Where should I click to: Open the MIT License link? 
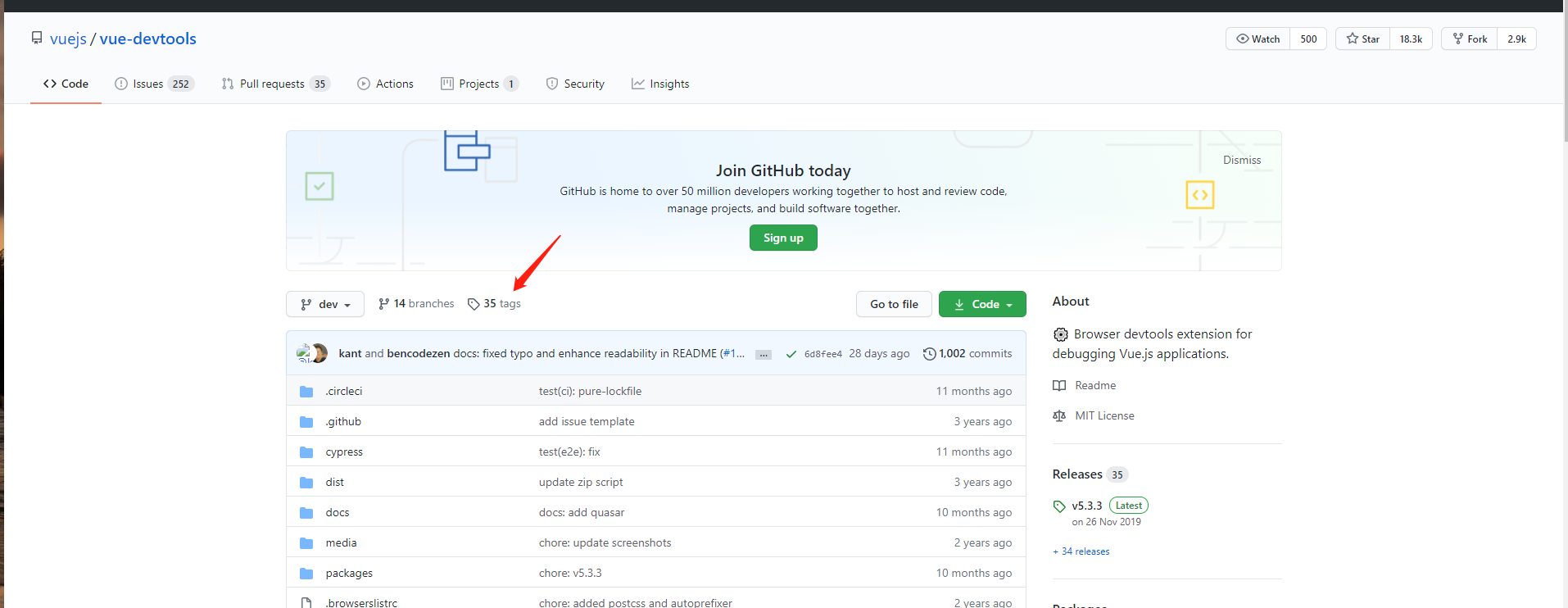coord(1104,415)
